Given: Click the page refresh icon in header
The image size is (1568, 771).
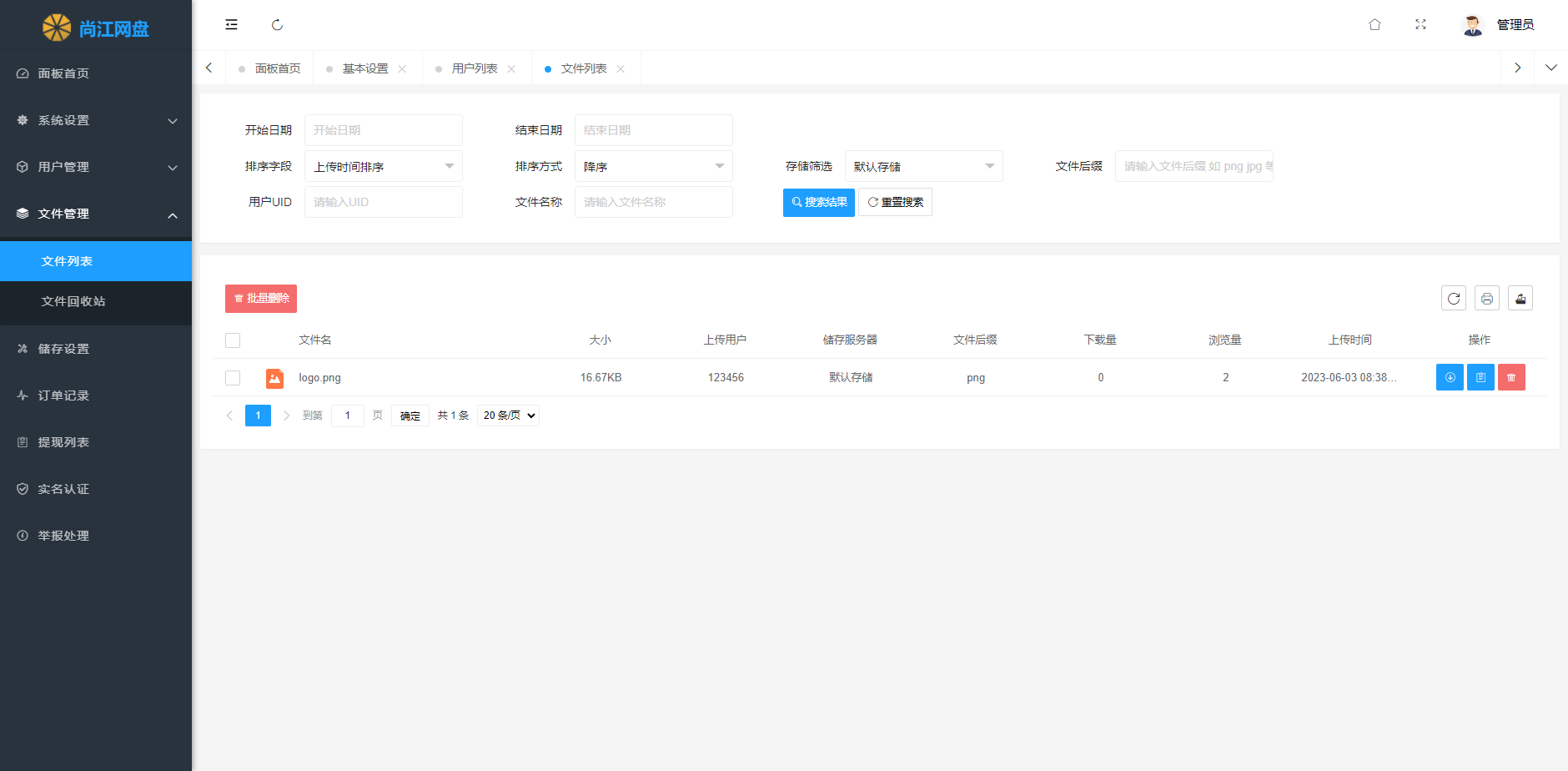Looking at the screenshot, I should point(277,25).
